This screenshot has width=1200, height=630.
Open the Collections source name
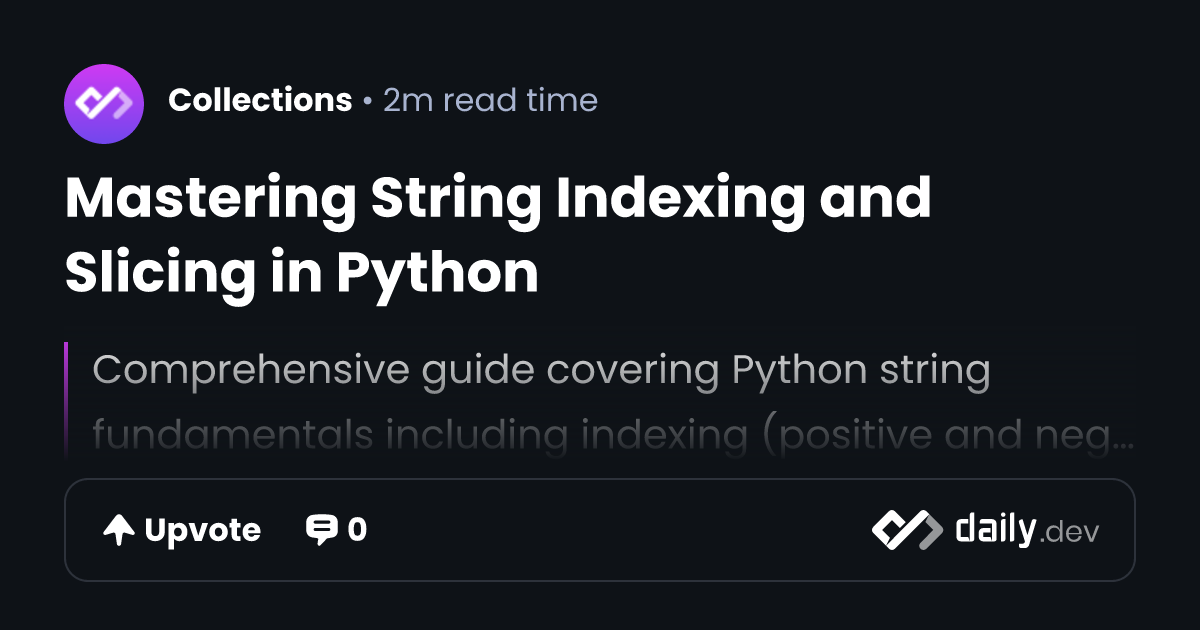pyautogui.click(x=260, y=100)
